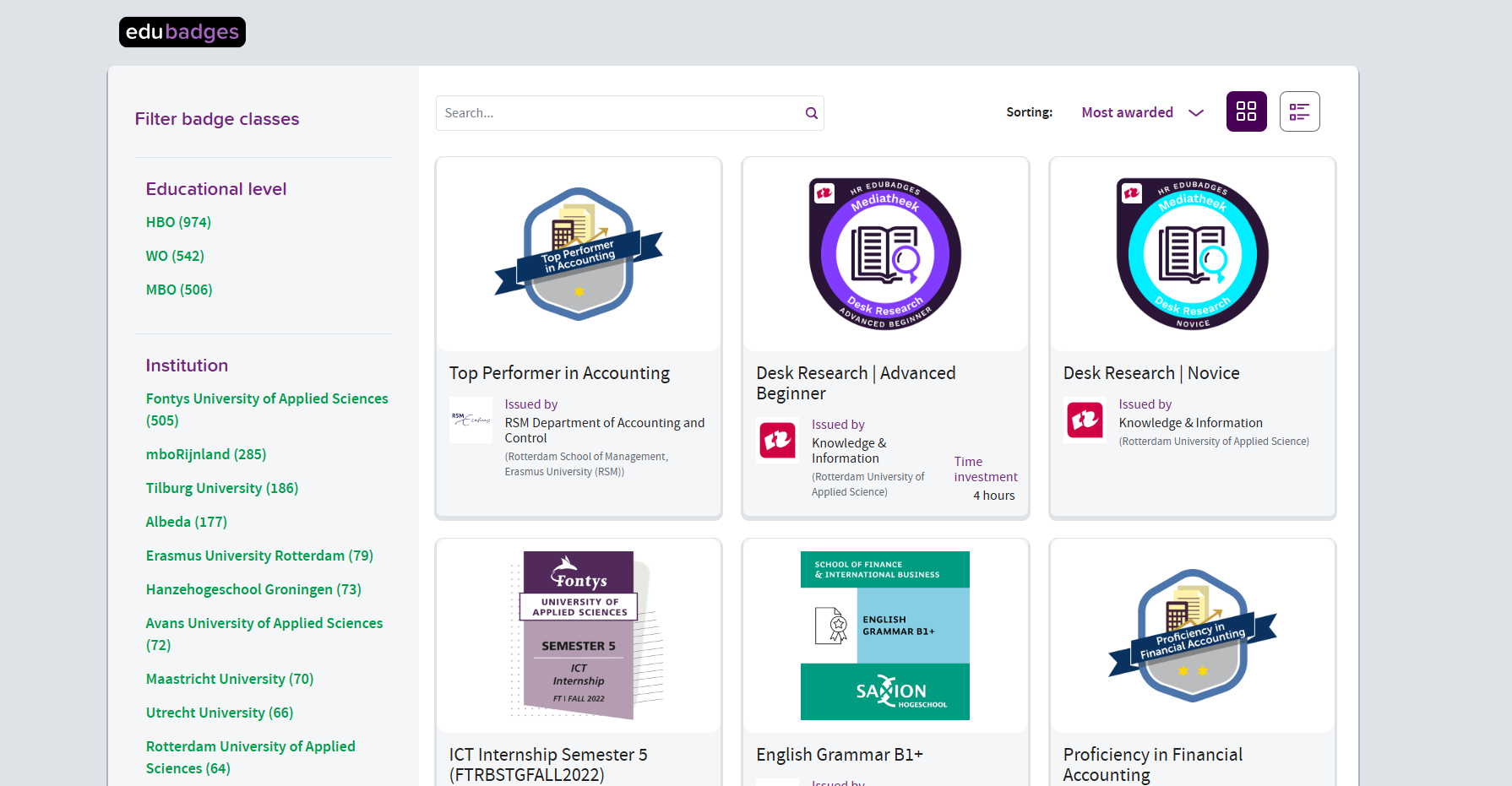Click Knowledge & Information issuer logo on Novice card
1512x786 pixels.
click(1085, 420)
